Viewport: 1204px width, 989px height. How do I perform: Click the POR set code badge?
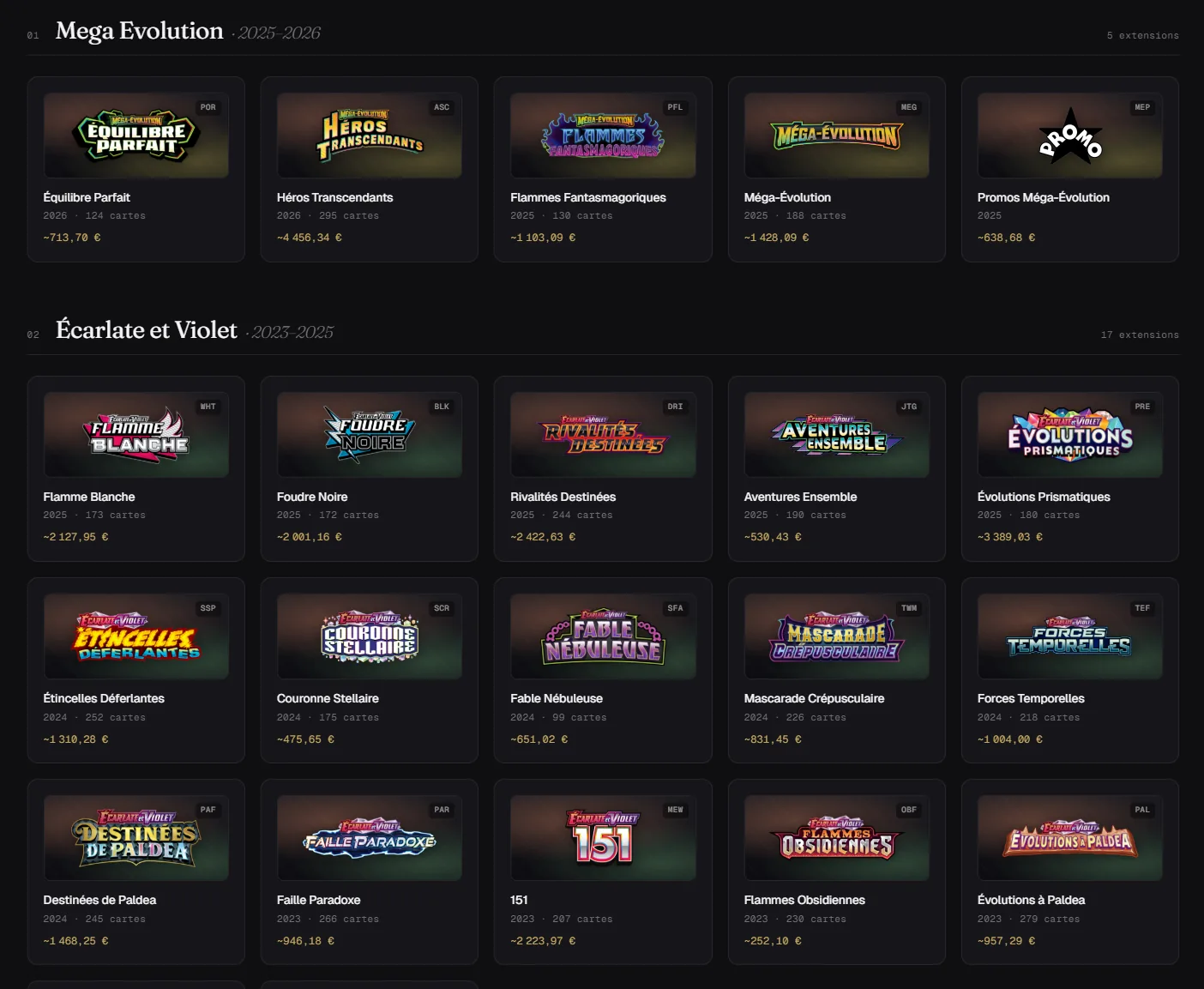(x=208, y=107)
